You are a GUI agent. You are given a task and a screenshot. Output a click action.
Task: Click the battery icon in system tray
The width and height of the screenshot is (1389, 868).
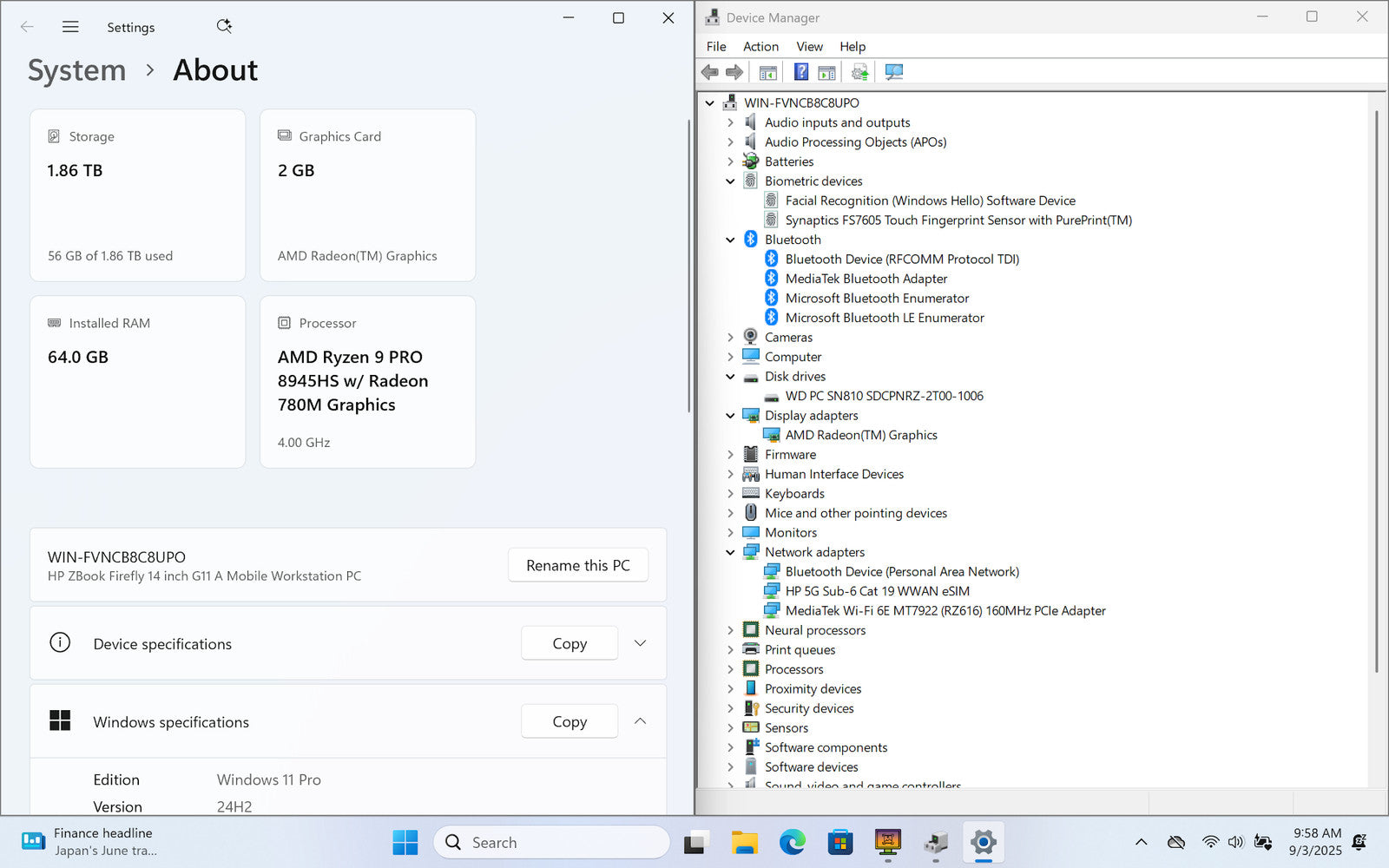click(1263, 842)
